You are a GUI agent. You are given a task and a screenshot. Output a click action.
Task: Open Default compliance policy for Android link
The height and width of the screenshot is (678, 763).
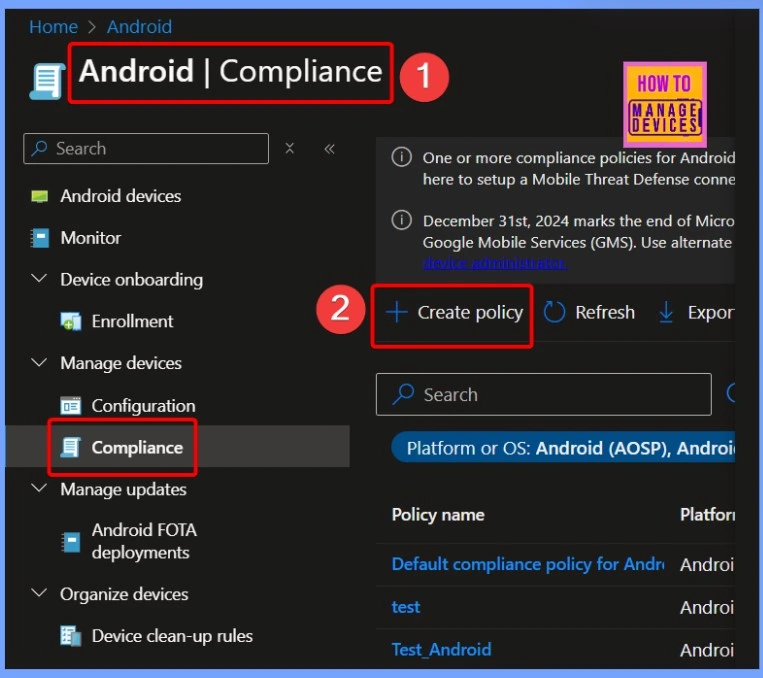(x=527, y=564)
